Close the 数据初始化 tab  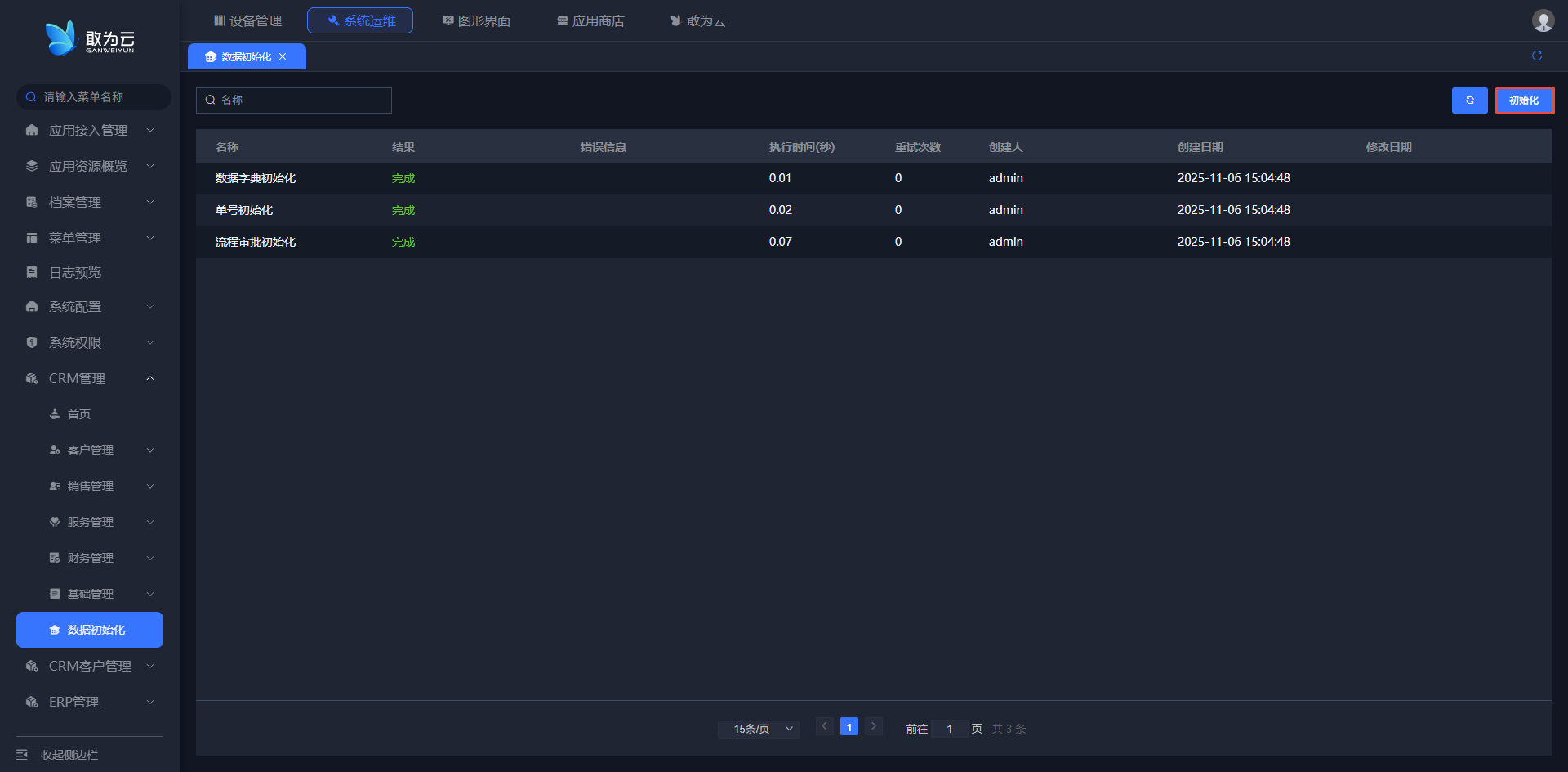coord(283,56)
